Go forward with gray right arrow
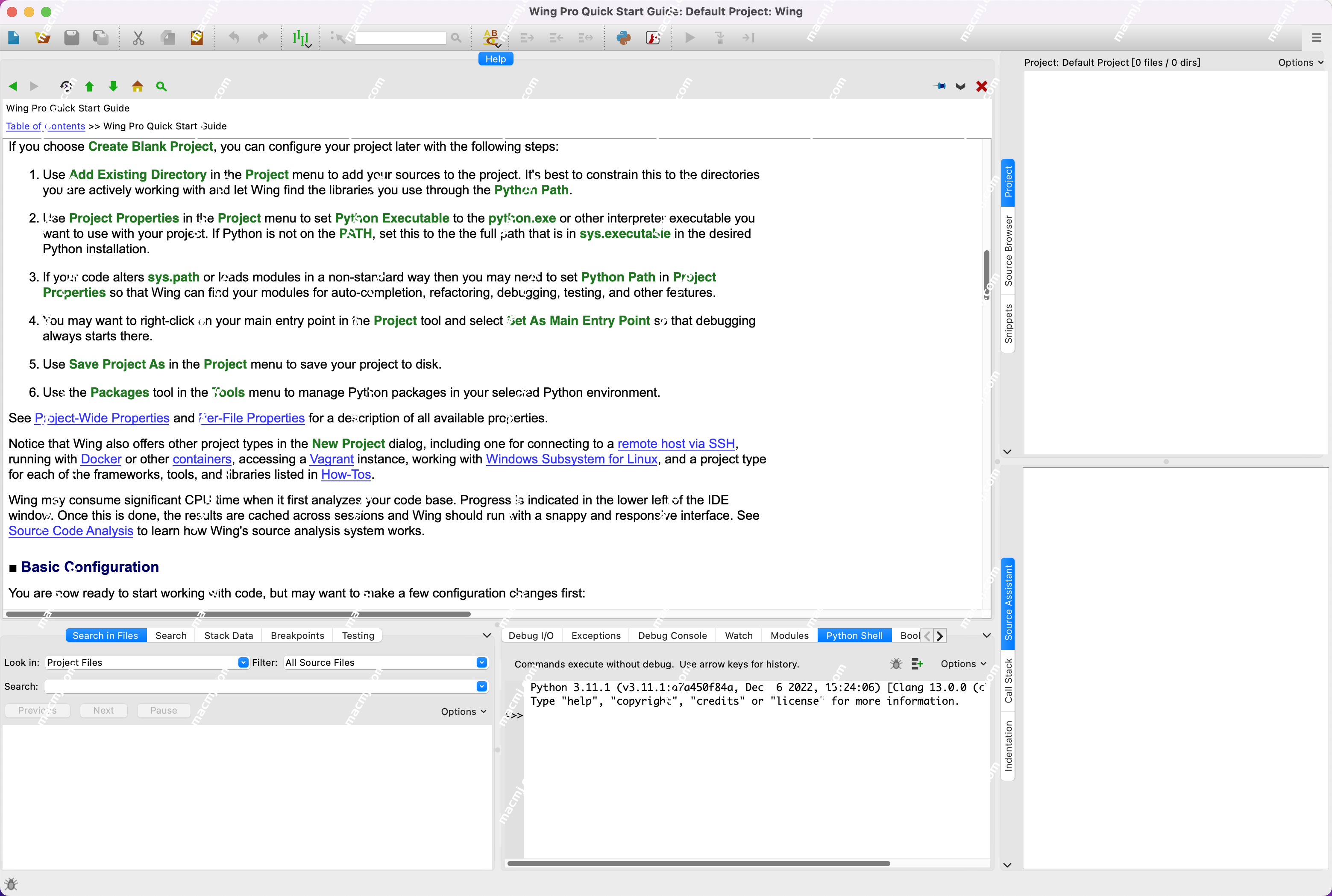 (34, 86)
